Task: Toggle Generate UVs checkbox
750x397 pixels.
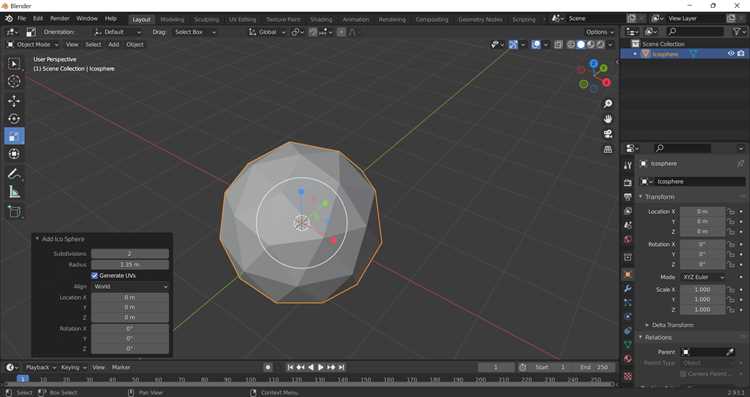Action: click(x=95, y=276)
